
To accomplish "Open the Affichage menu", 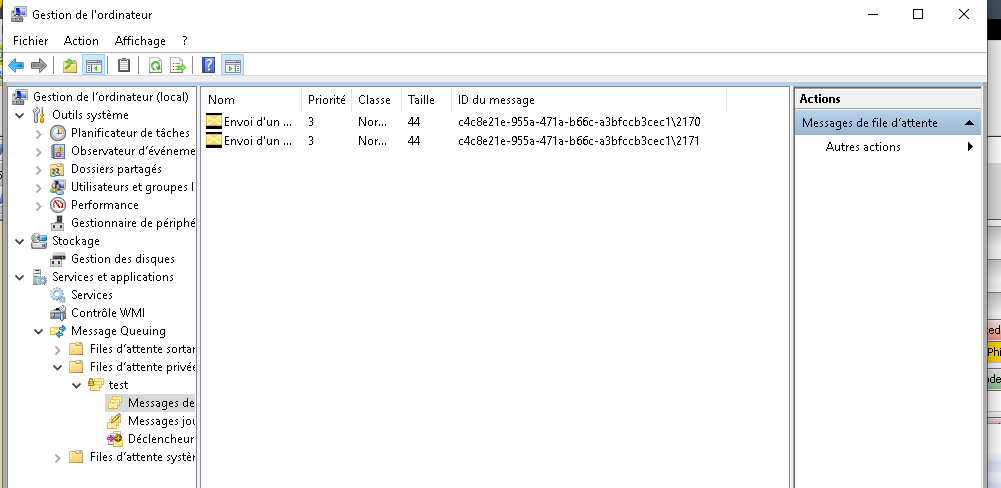I will tap(140, 41).
